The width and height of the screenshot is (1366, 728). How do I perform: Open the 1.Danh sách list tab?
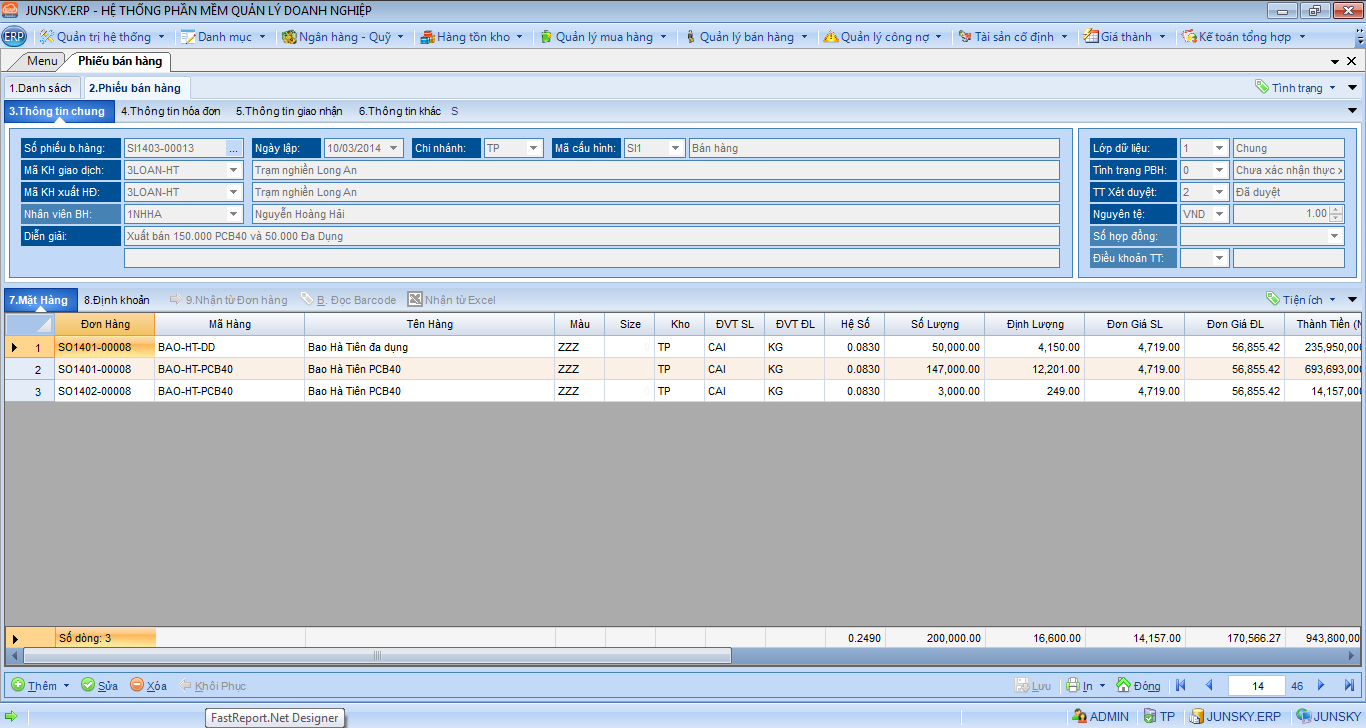(41, 88)
